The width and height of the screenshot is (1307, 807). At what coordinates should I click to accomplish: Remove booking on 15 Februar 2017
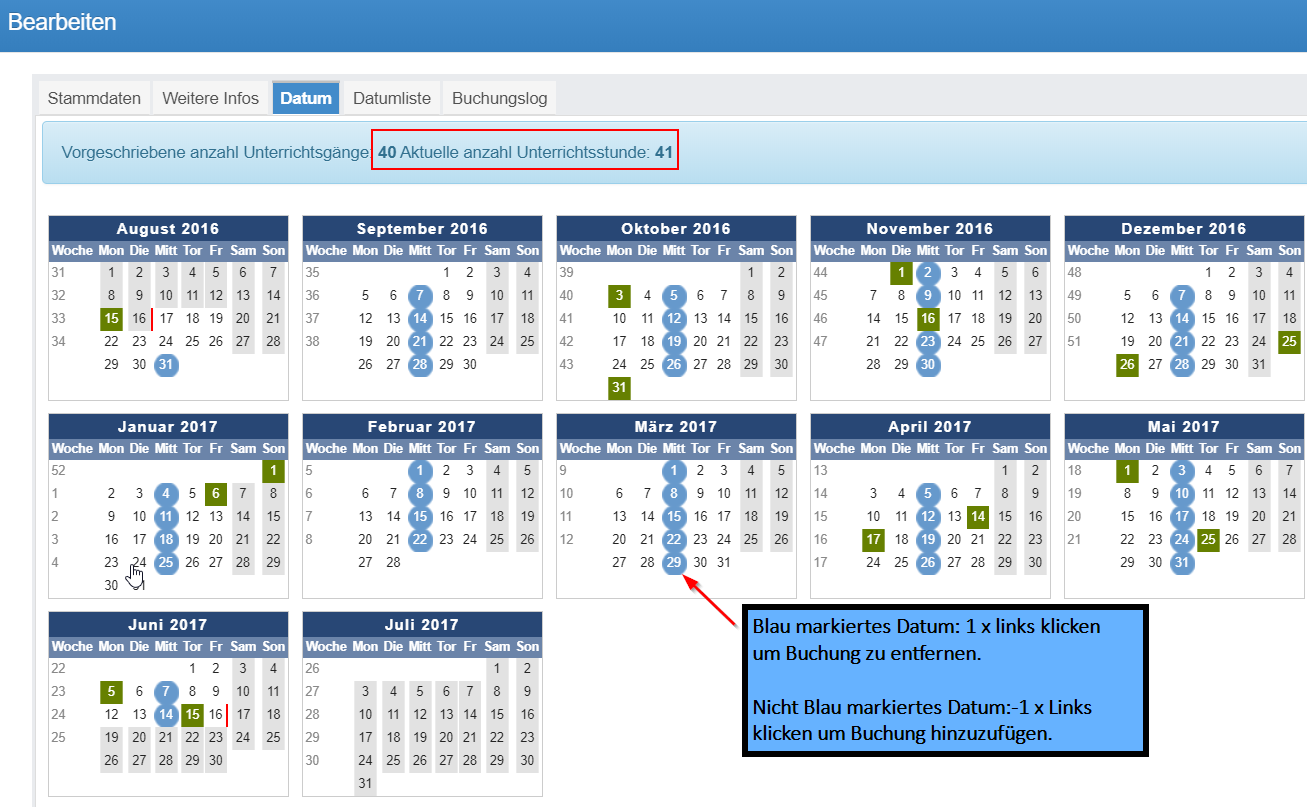tap(420, 517)
